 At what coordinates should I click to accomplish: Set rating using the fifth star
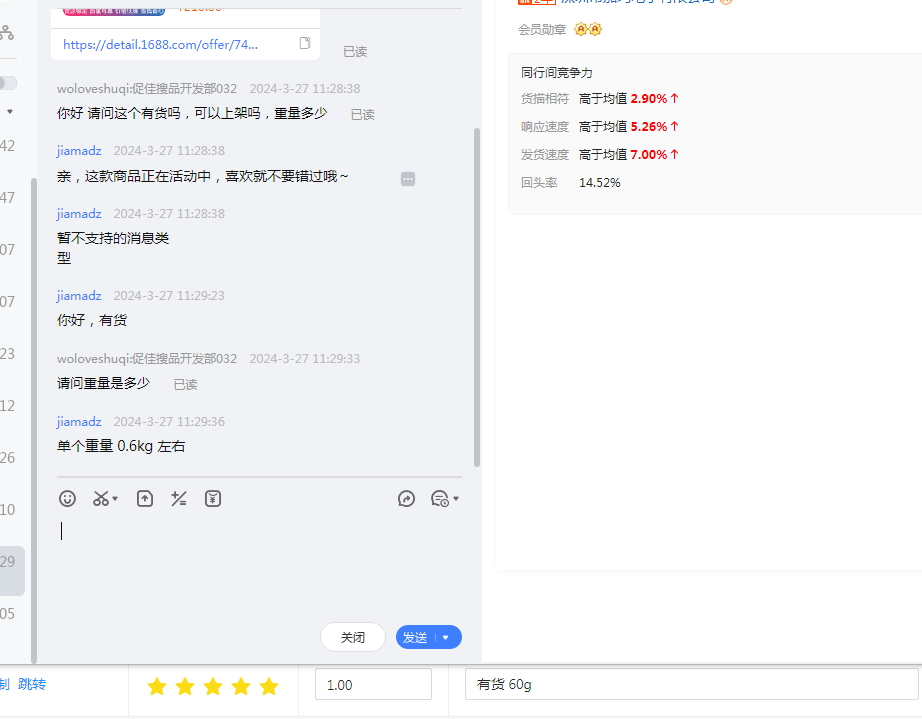269,686
